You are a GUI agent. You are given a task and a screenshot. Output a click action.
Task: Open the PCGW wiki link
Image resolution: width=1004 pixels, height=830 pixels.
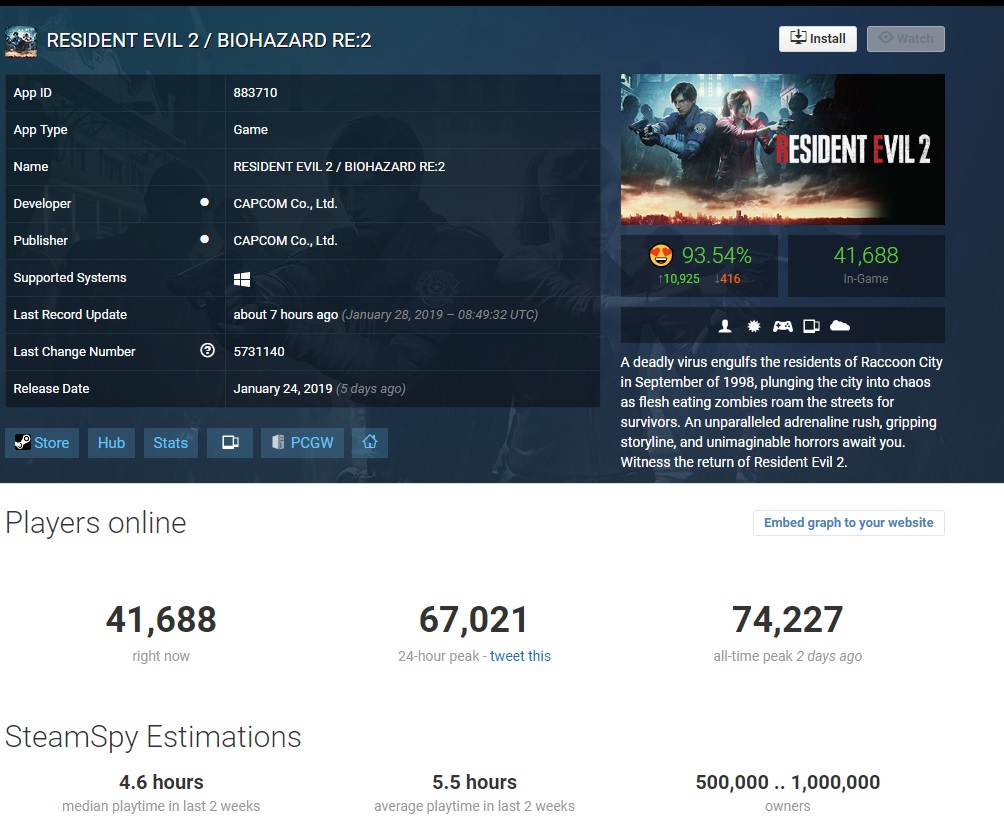(x=303, y=443)
